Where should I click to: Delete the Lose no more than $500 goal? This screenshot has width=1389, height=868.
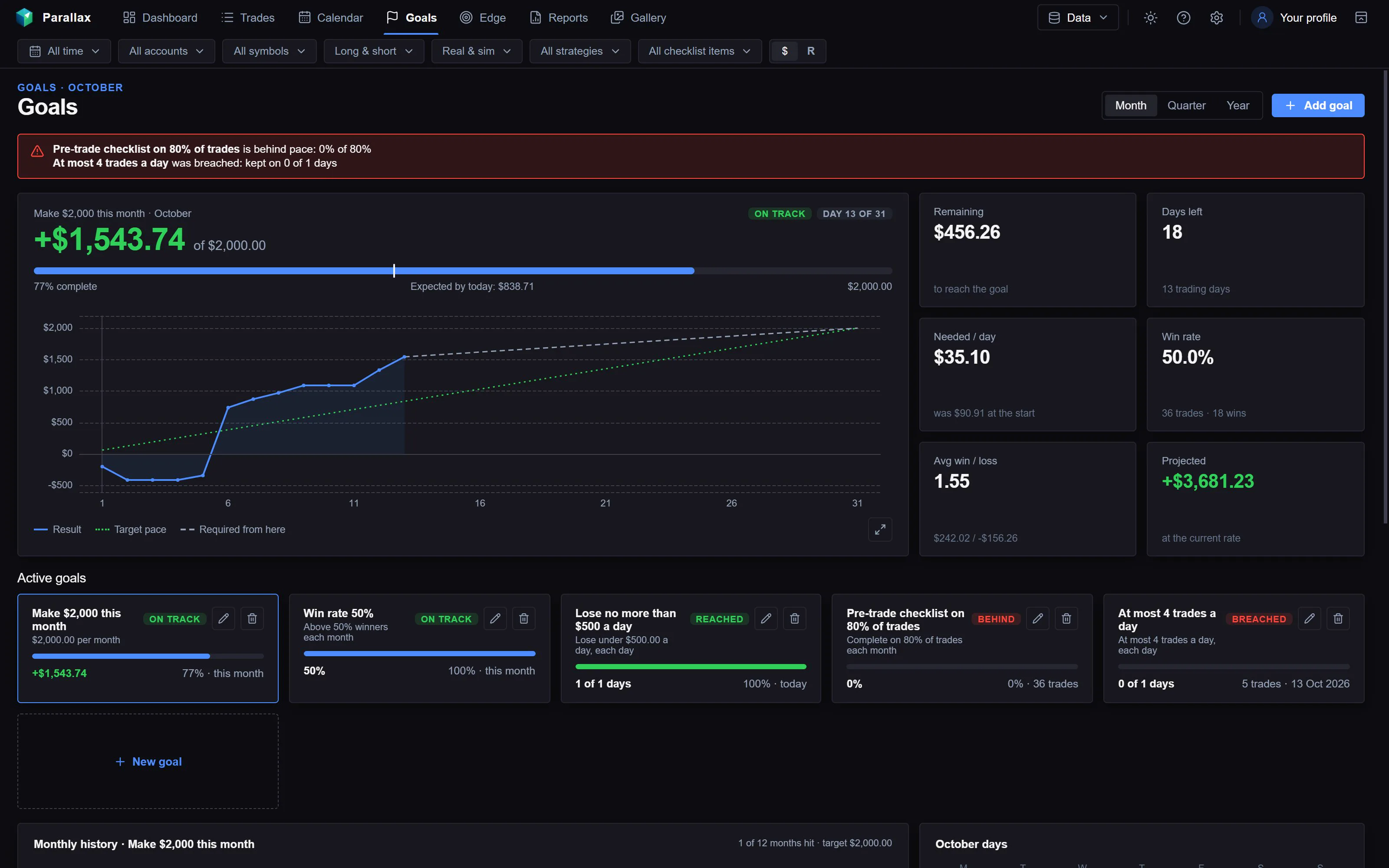794,618
